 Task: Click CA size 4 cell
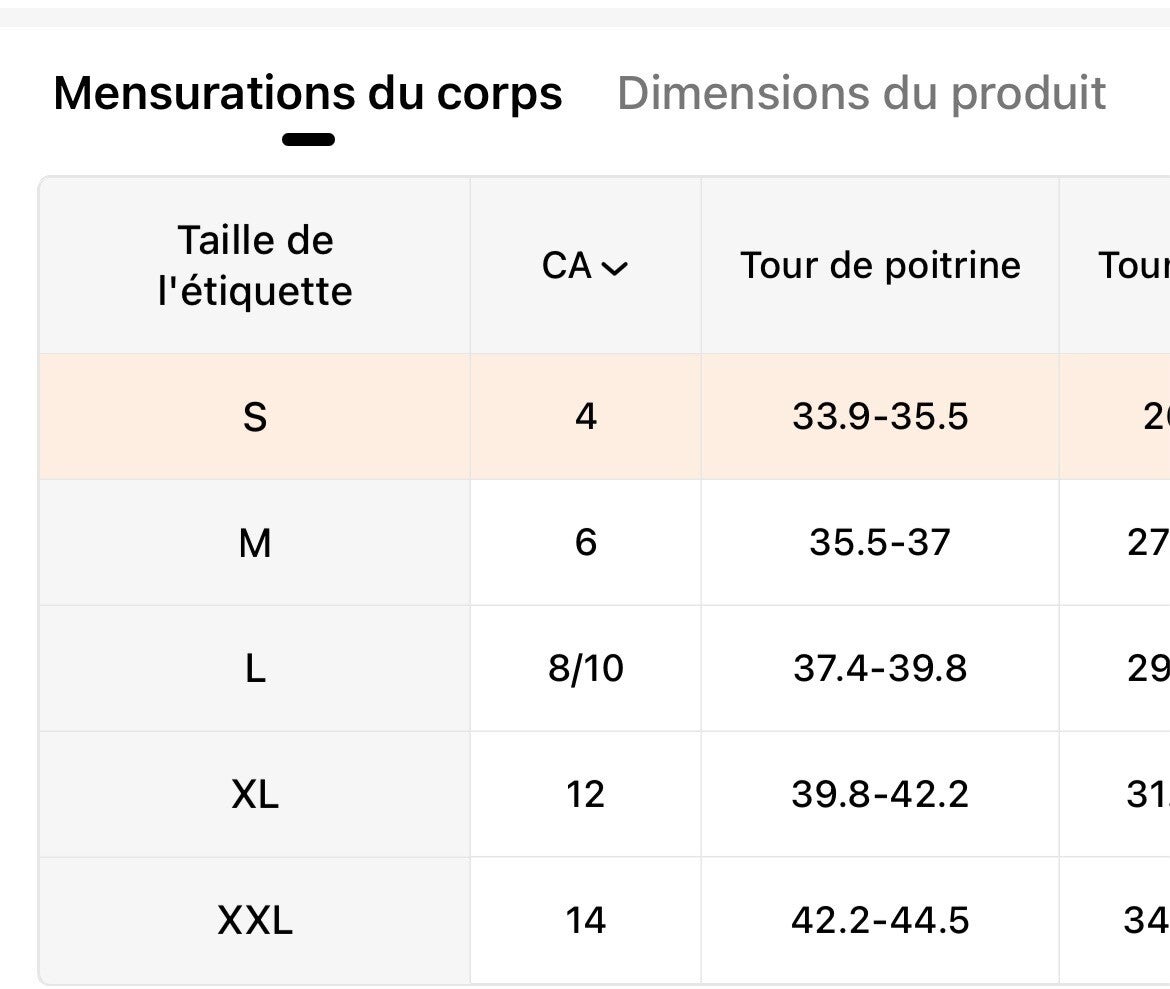point(586,416)
